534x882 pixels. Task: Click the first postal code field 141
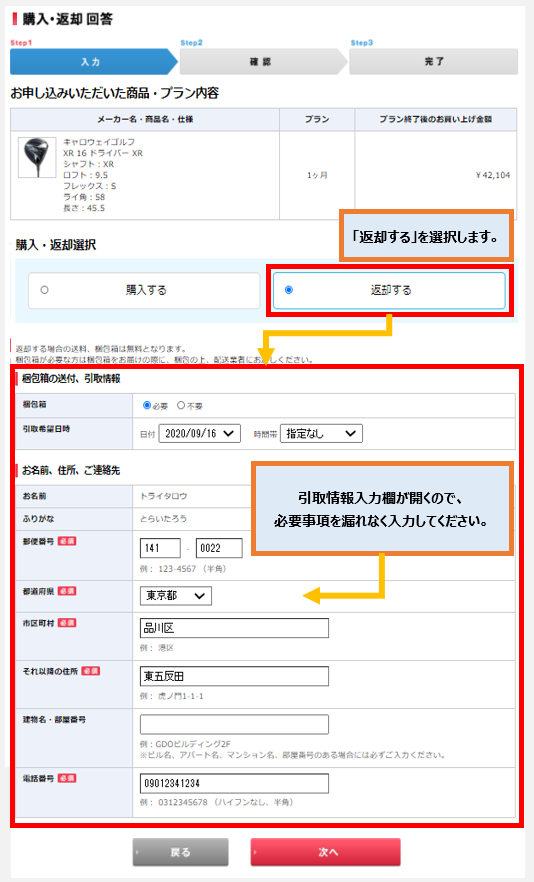click(x=160, y=548)
